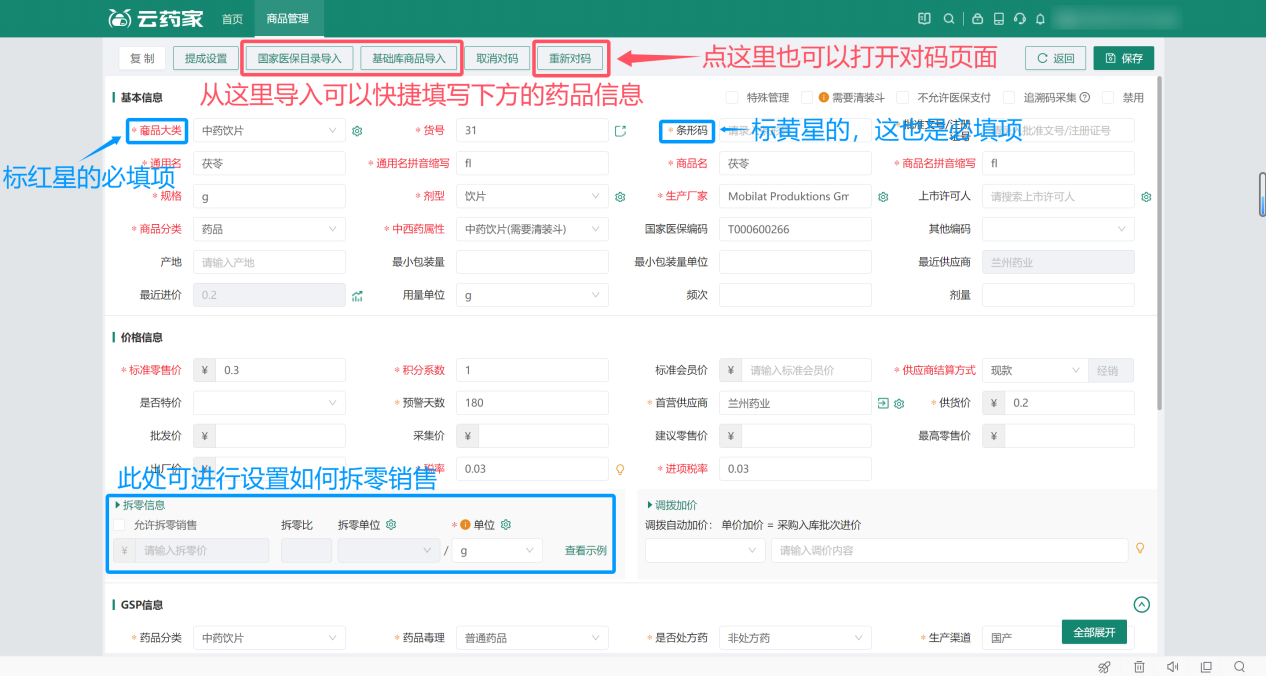Open the 是否处方药 dropdown
This screenshot has width=1266, height=676.
pos(795,638)
